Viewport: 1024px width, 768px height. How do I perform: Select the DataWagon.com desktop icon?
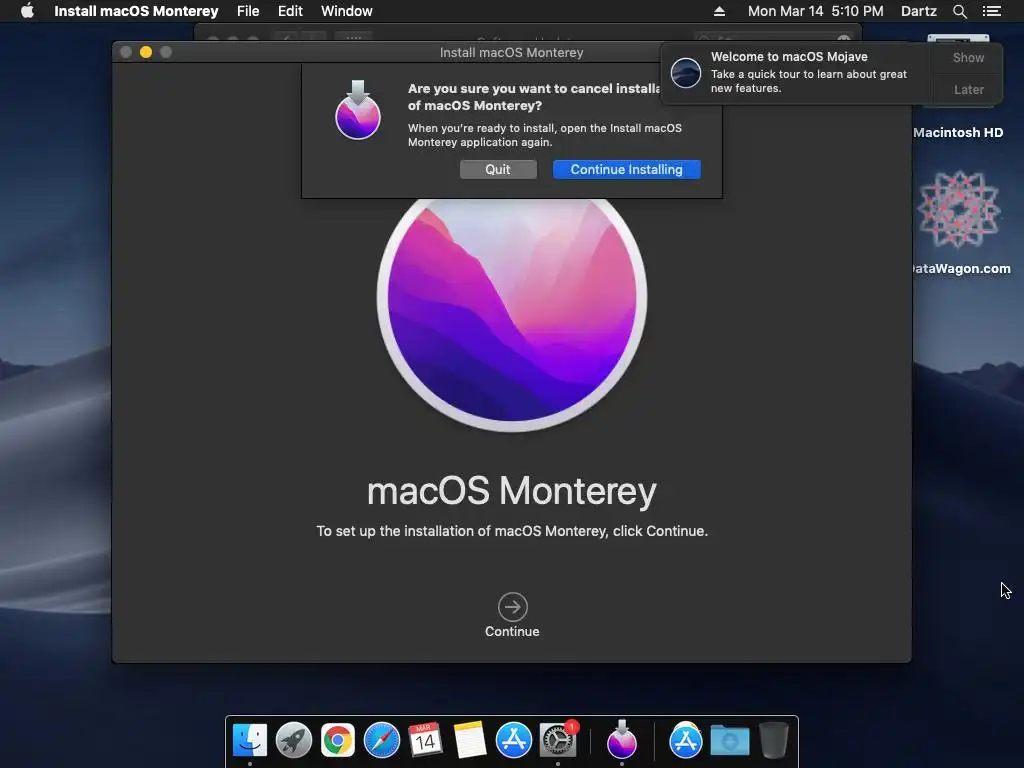959,210
